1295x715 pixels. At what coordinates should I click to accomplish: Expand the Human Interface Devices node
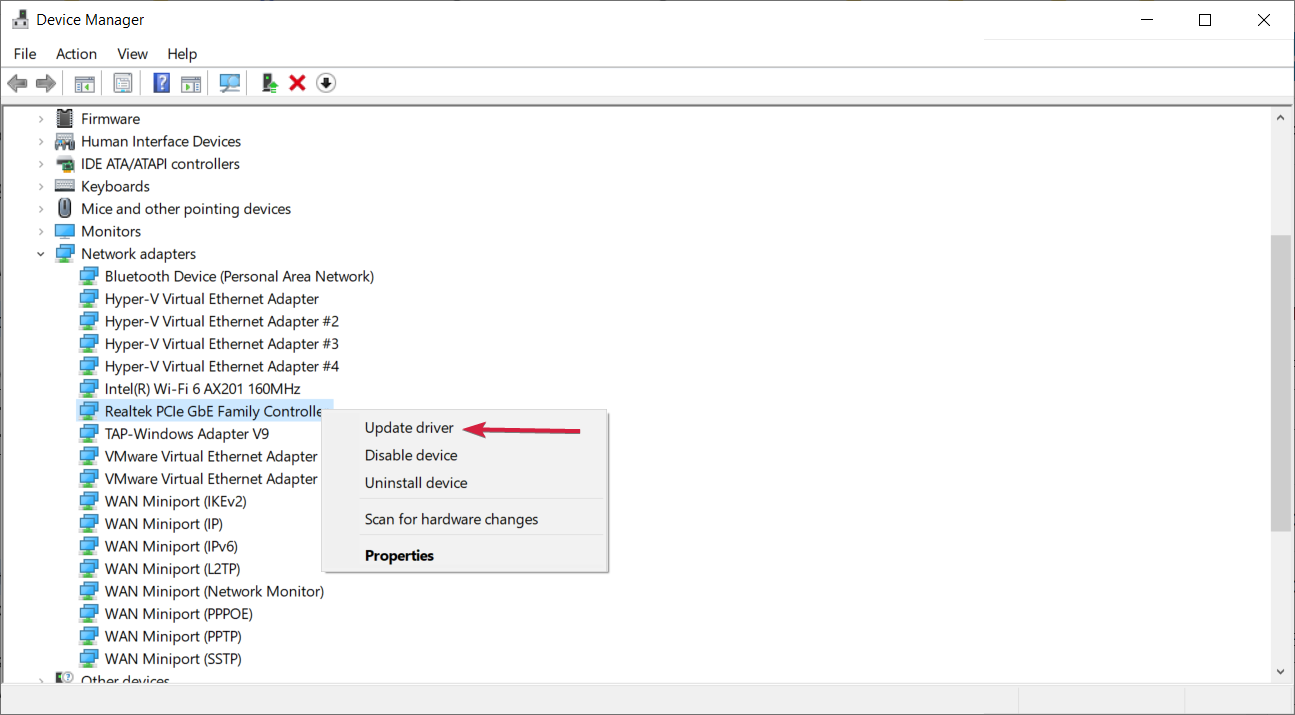[x=41, y=141]
